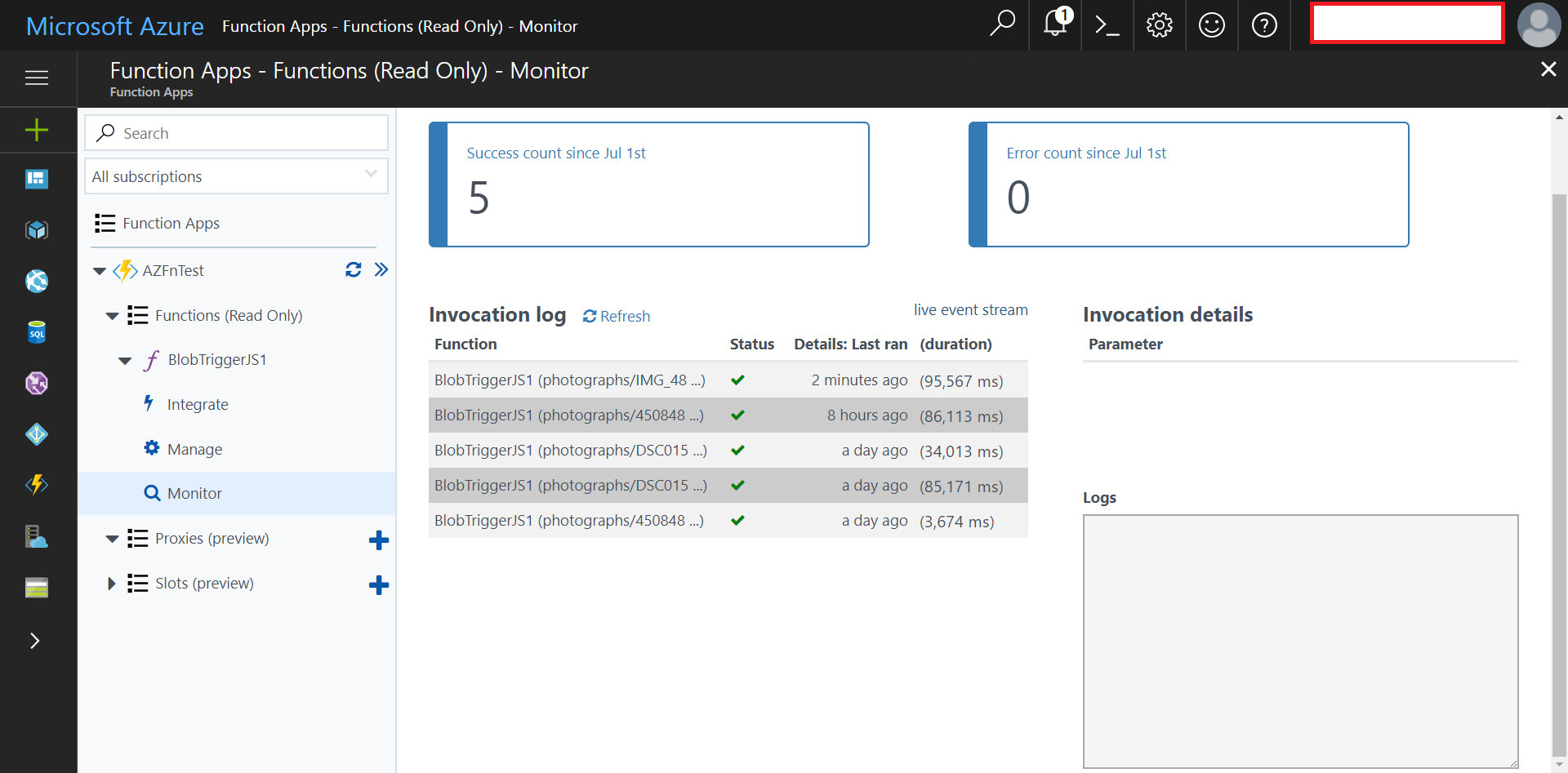Click the Microsoft Azure logo
This screenshot has height=773, width=1568.
tap(114, 25)
